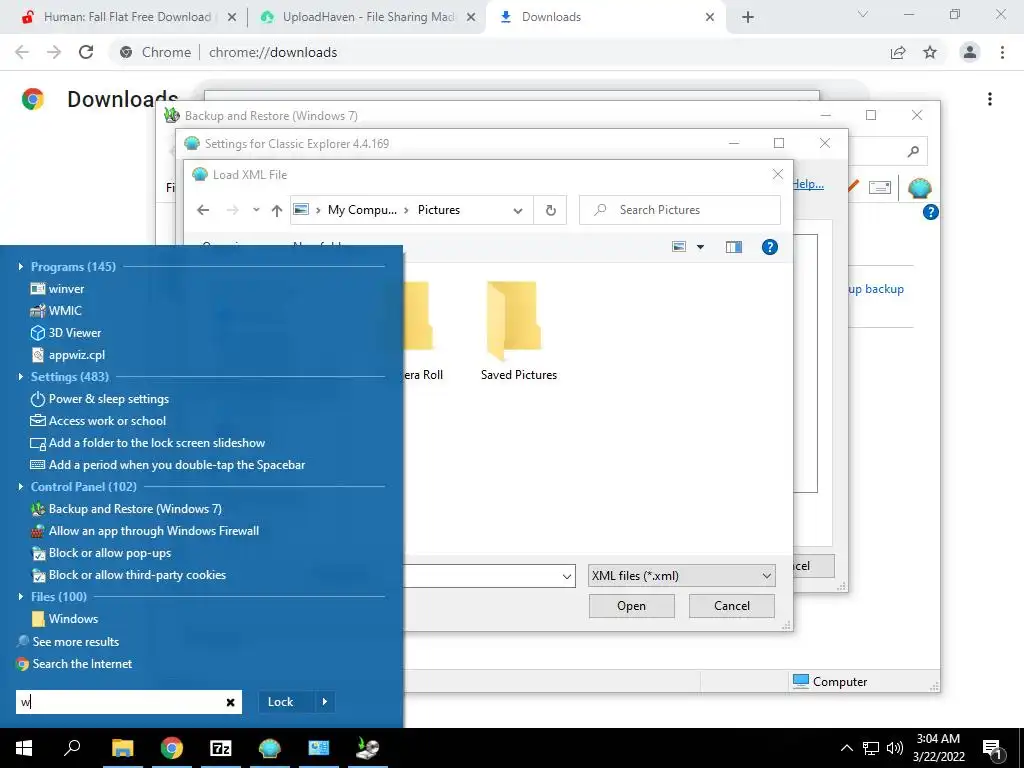Show hidden system tray icons
This screenshot has height=768, width=1024.
click(846, 748)
